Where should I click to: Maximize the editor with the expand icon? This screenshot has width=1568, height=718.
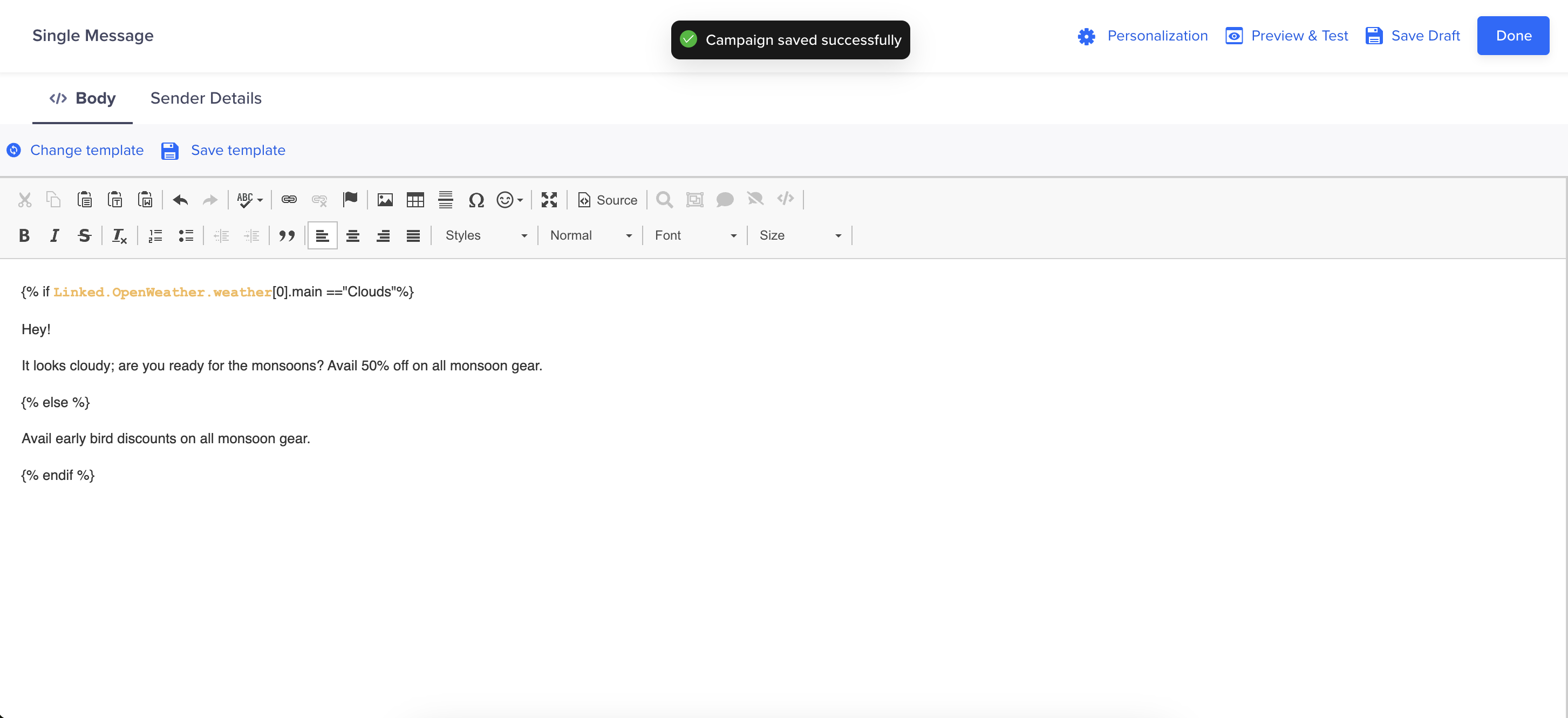pos(549,200)
